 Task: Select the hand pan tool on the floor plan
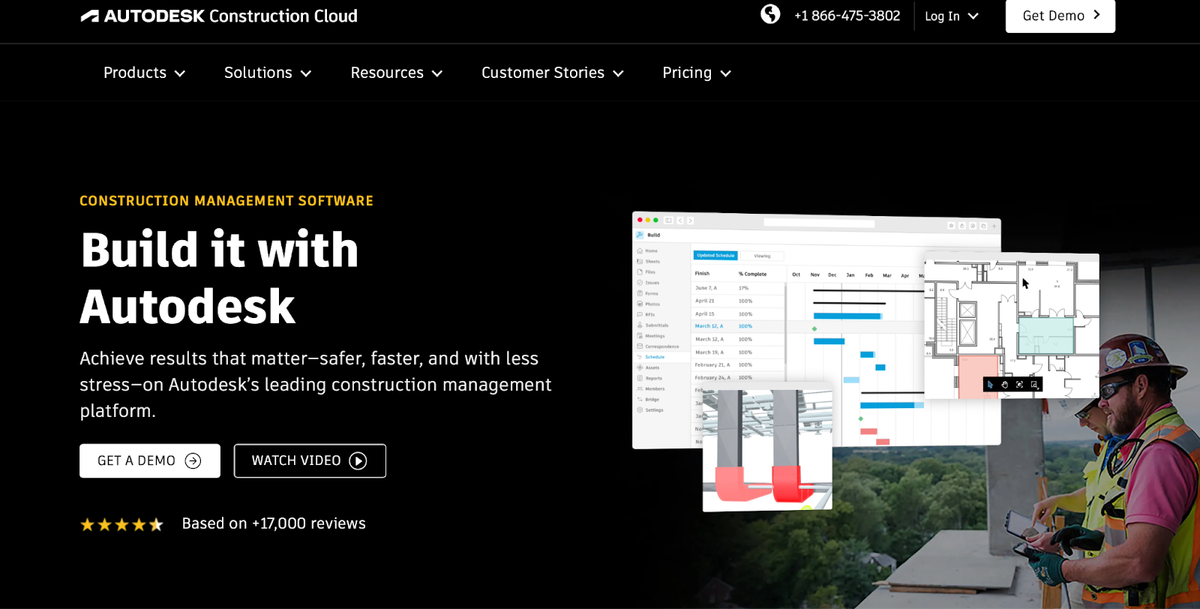pos(1005,384)
